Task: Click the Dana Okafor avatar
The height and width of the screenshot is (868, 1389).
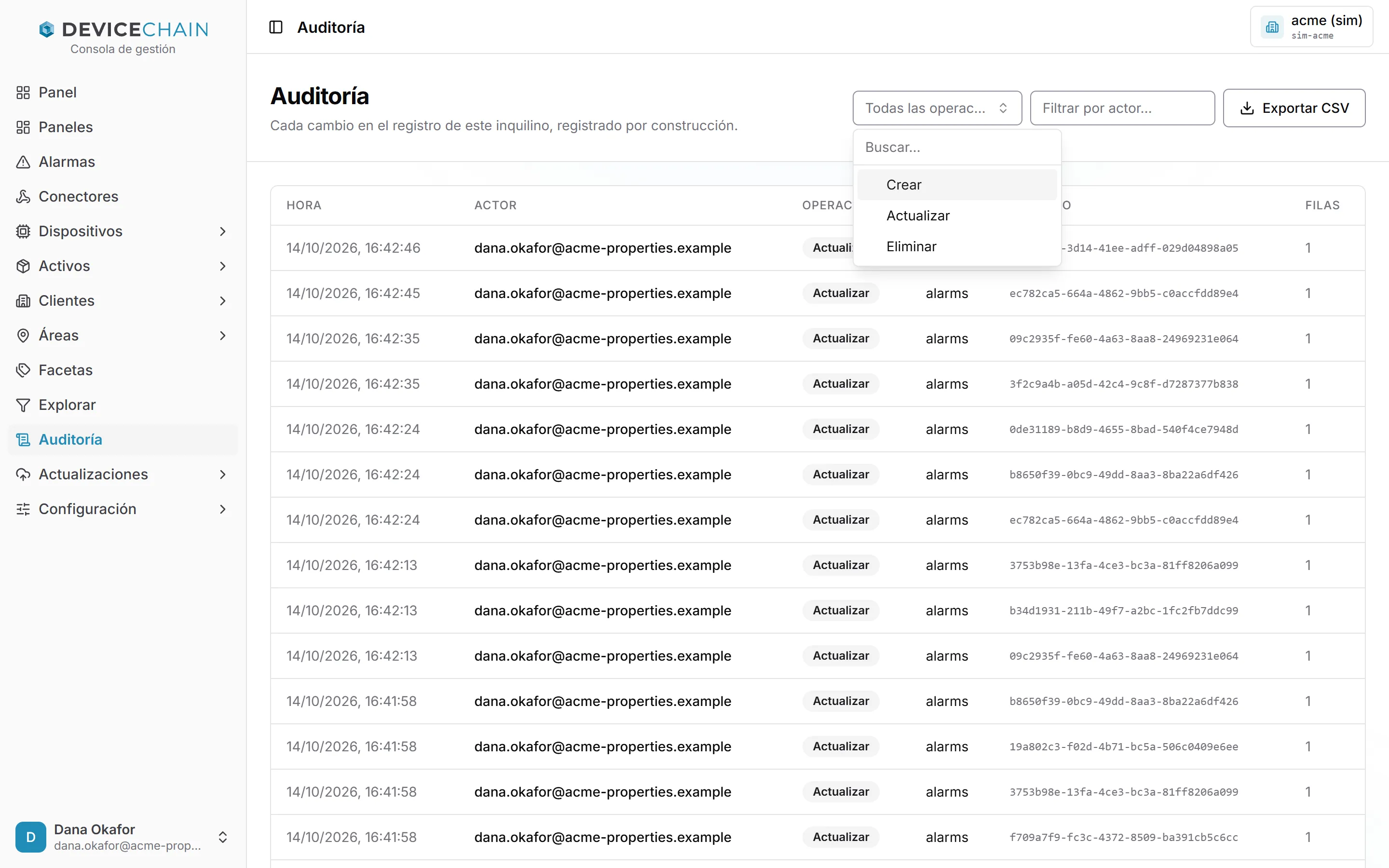Action: coord(31,837)
